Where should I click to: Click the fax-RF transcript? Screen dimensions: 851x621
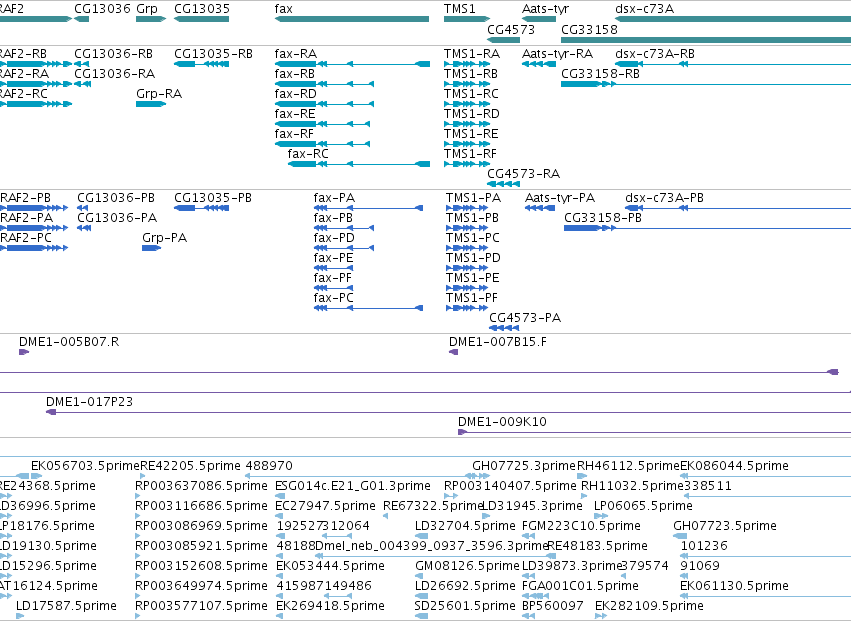294,134
